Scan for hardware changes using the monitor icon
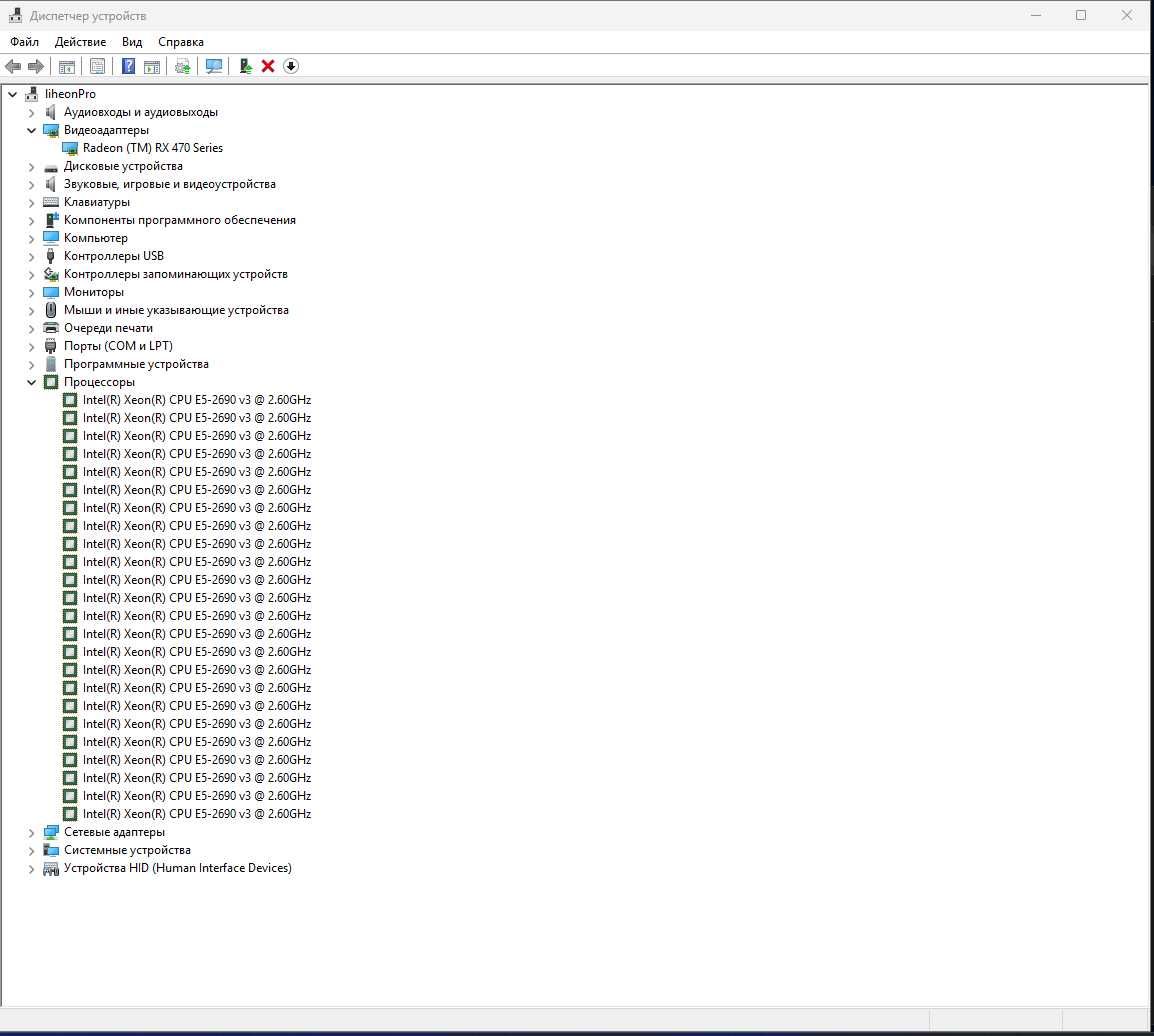 (214, 66)
